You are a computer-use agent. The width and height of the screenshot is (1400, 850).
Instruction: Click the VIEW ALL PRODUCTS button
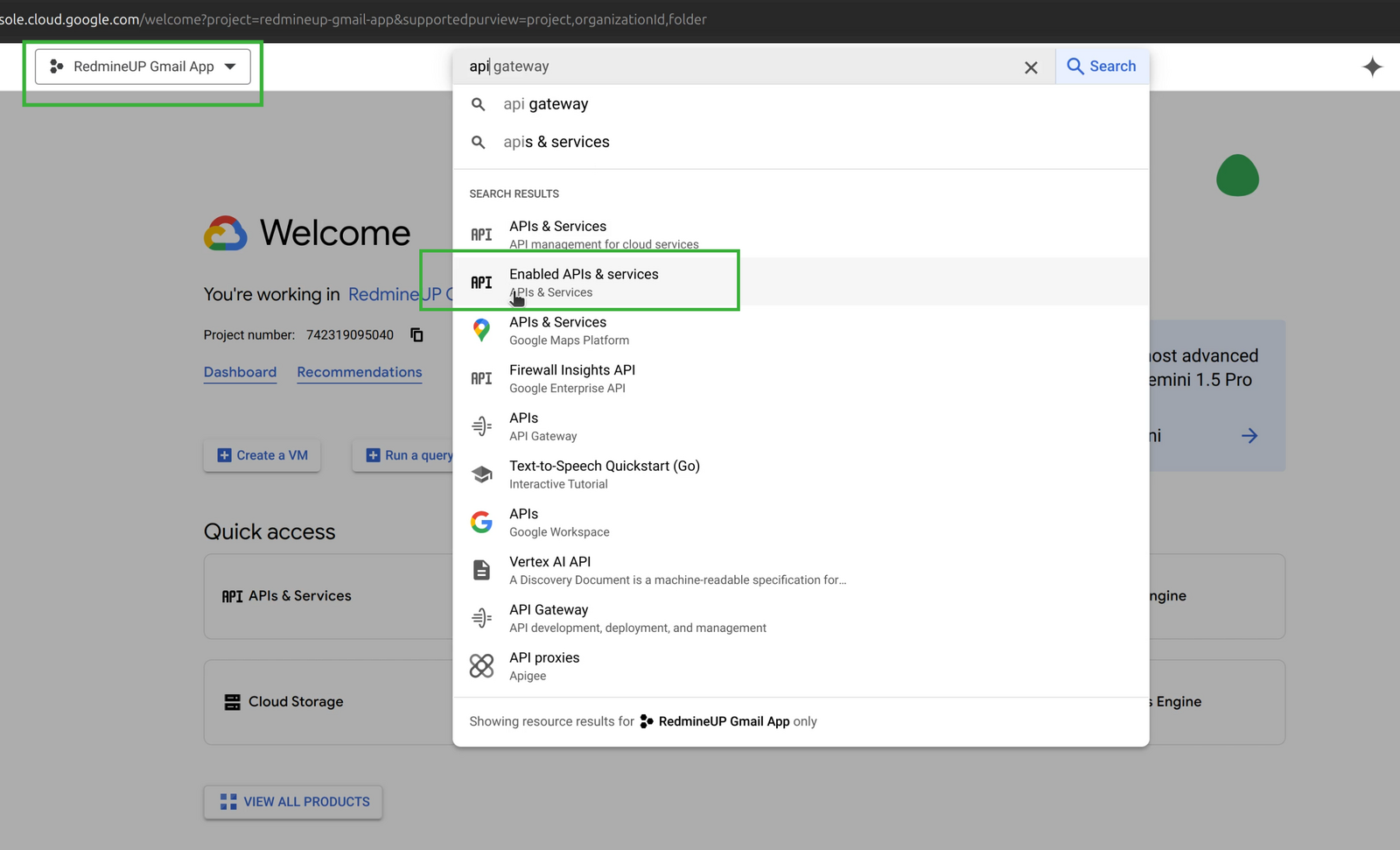tap(292, 802)
